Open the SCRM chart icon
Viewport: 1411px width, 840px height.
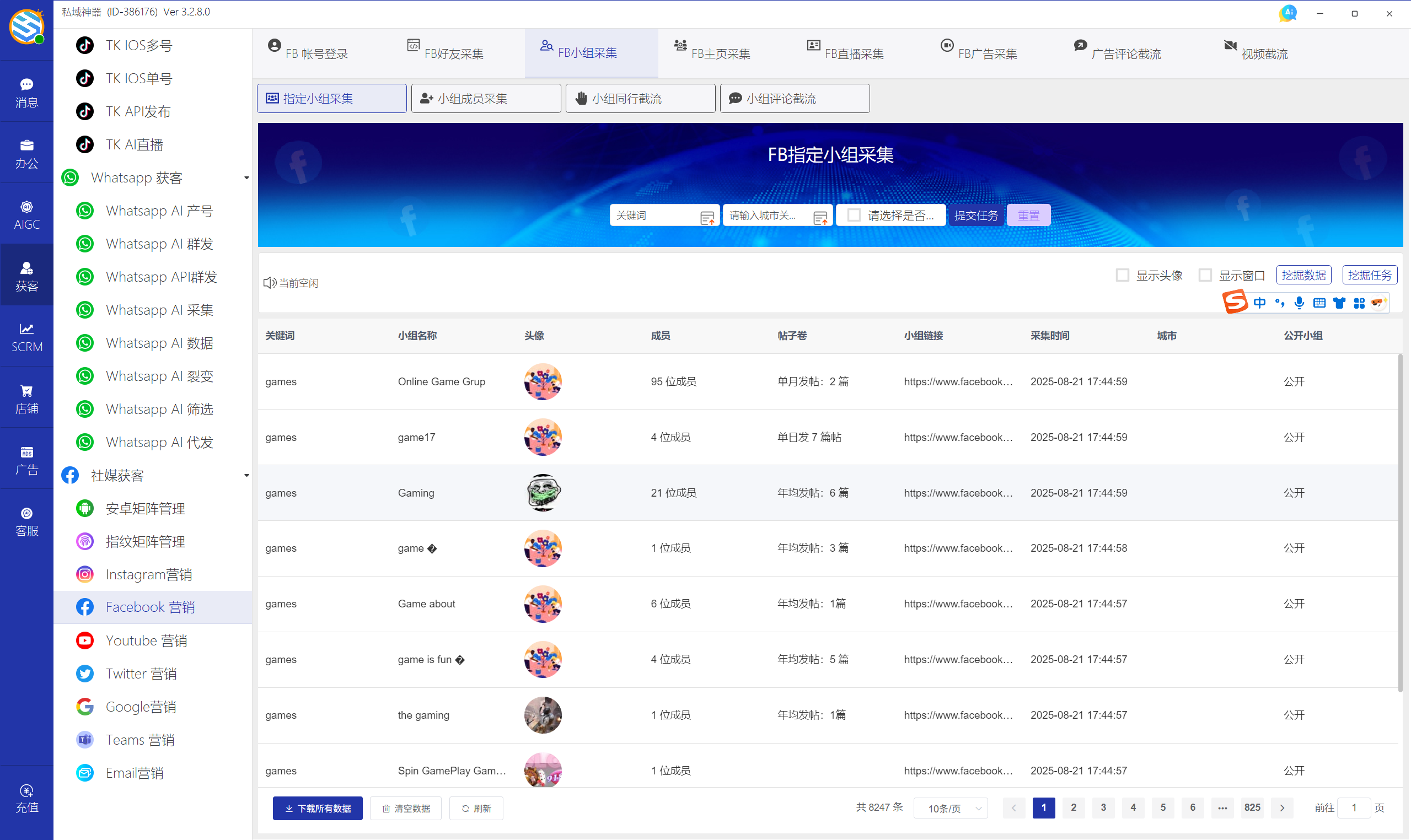pyautogui.click(x=26, y=336)
